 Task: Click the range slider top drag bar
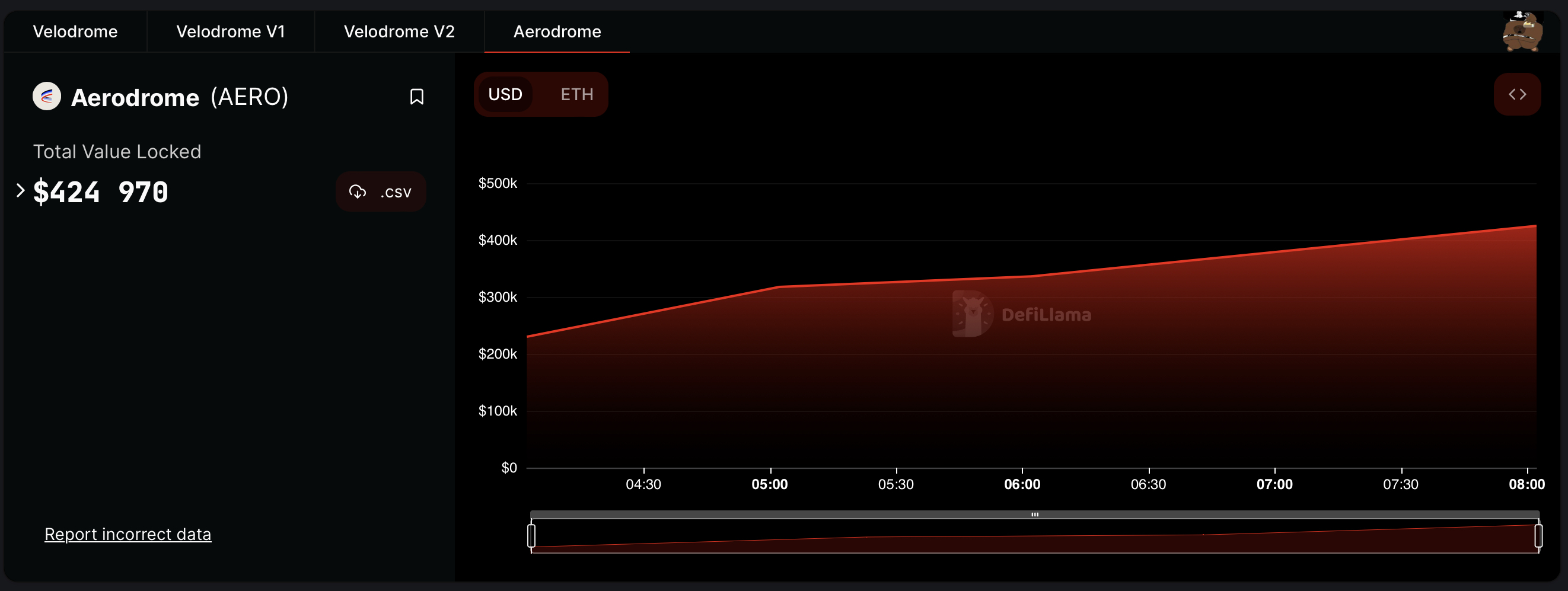pyautogui.click(x=1035, y=515)
